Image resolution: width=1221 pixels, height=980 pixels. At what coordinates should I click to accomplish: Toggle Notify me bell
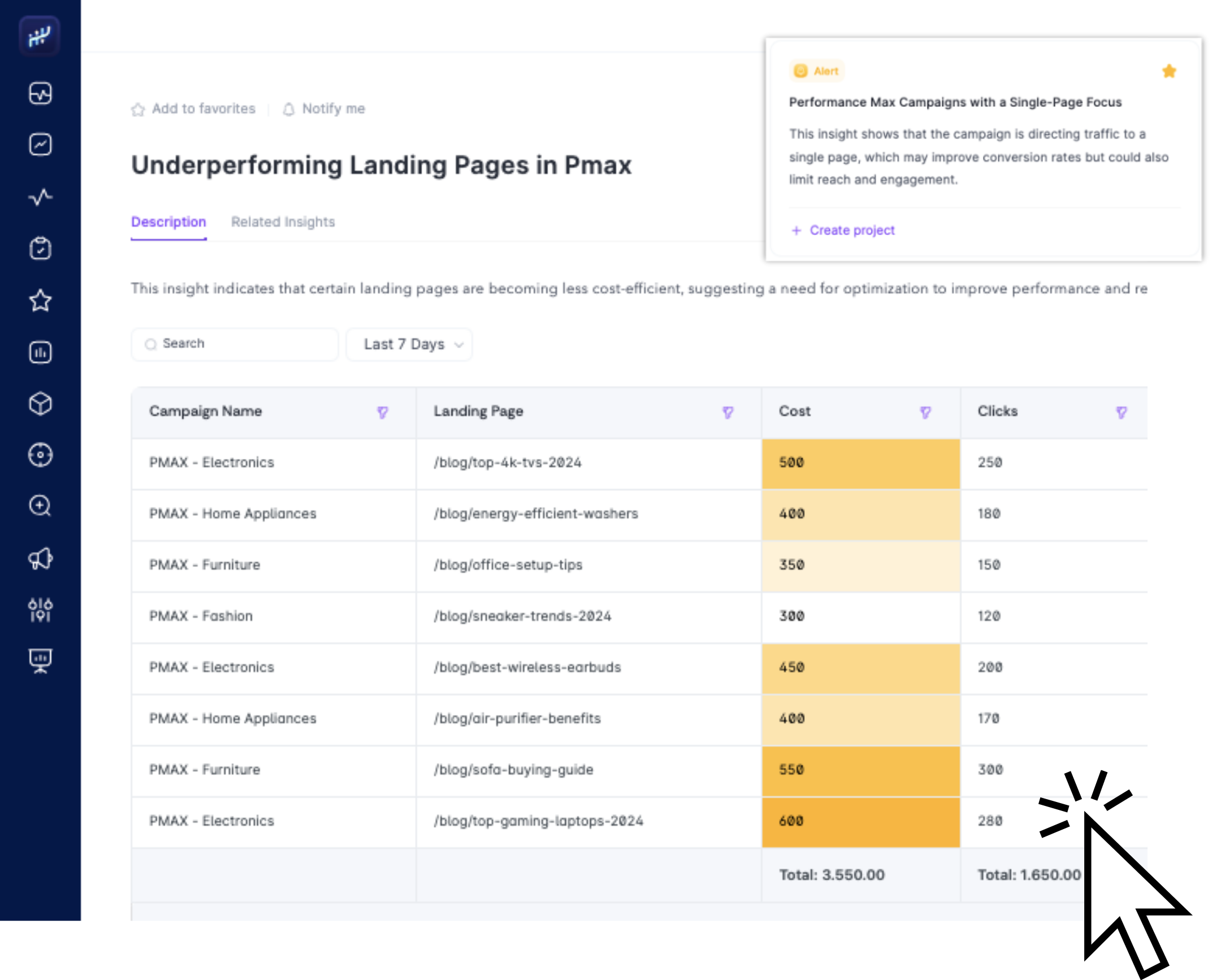pyautogui.click(x=324, y=109)
